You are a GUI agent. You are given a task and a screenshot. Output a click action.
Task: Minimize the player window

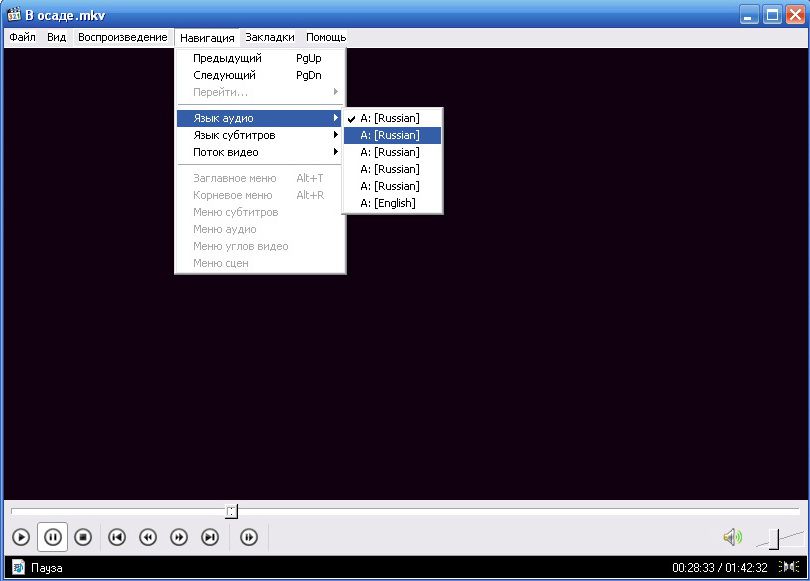coord(749,14)
